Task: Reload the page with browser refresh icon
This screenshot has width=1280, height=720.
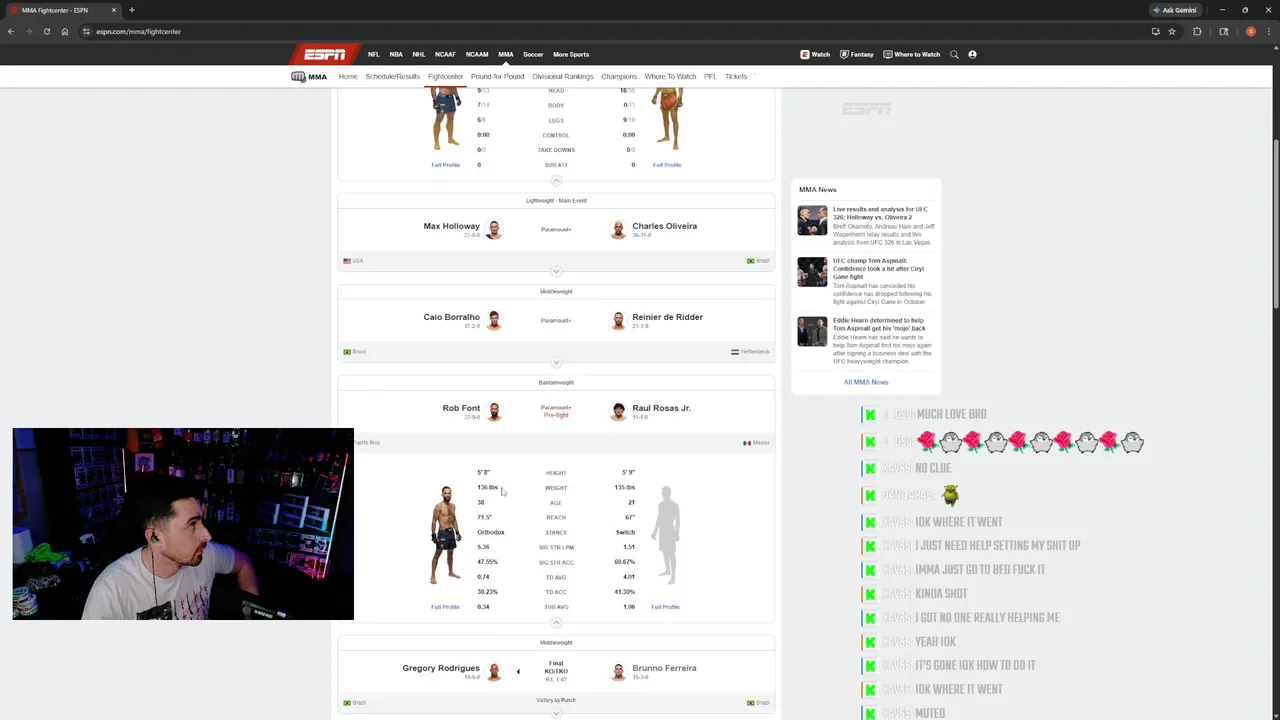Action: click(x=46, y=31)
